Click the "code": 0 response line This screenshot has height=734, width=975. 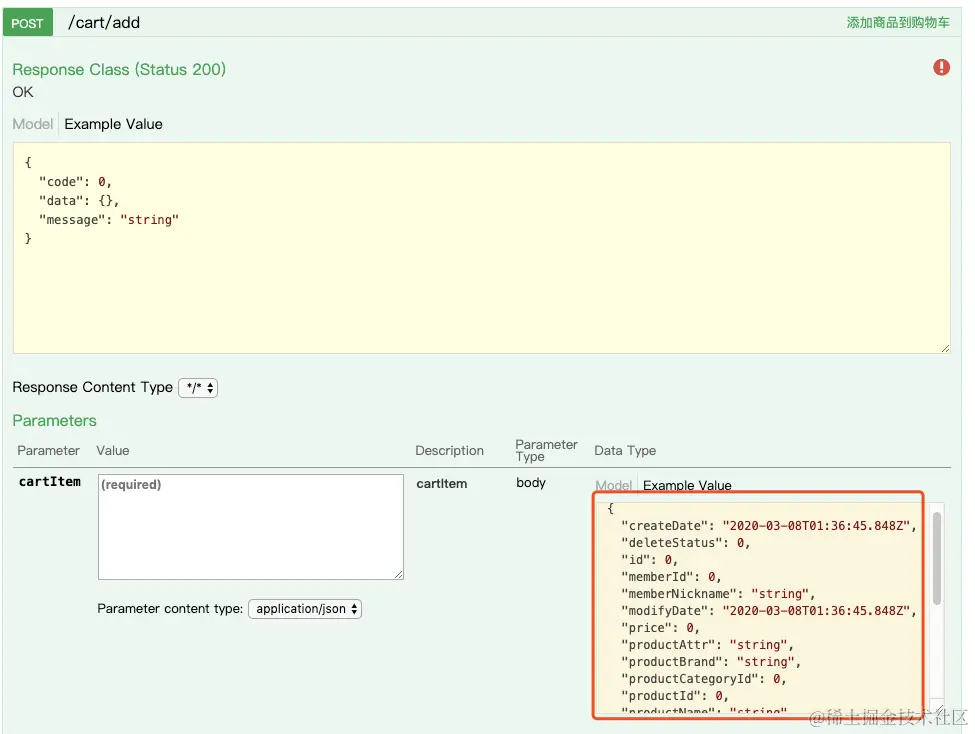75,182
